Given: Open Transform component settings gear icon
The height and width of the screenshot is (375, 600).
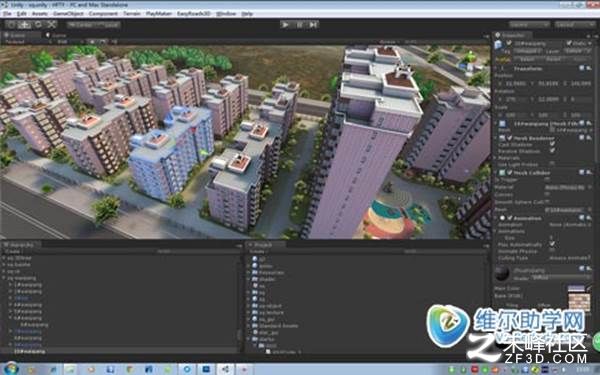Looking at the screenshot, I should [x=589, y=68].
